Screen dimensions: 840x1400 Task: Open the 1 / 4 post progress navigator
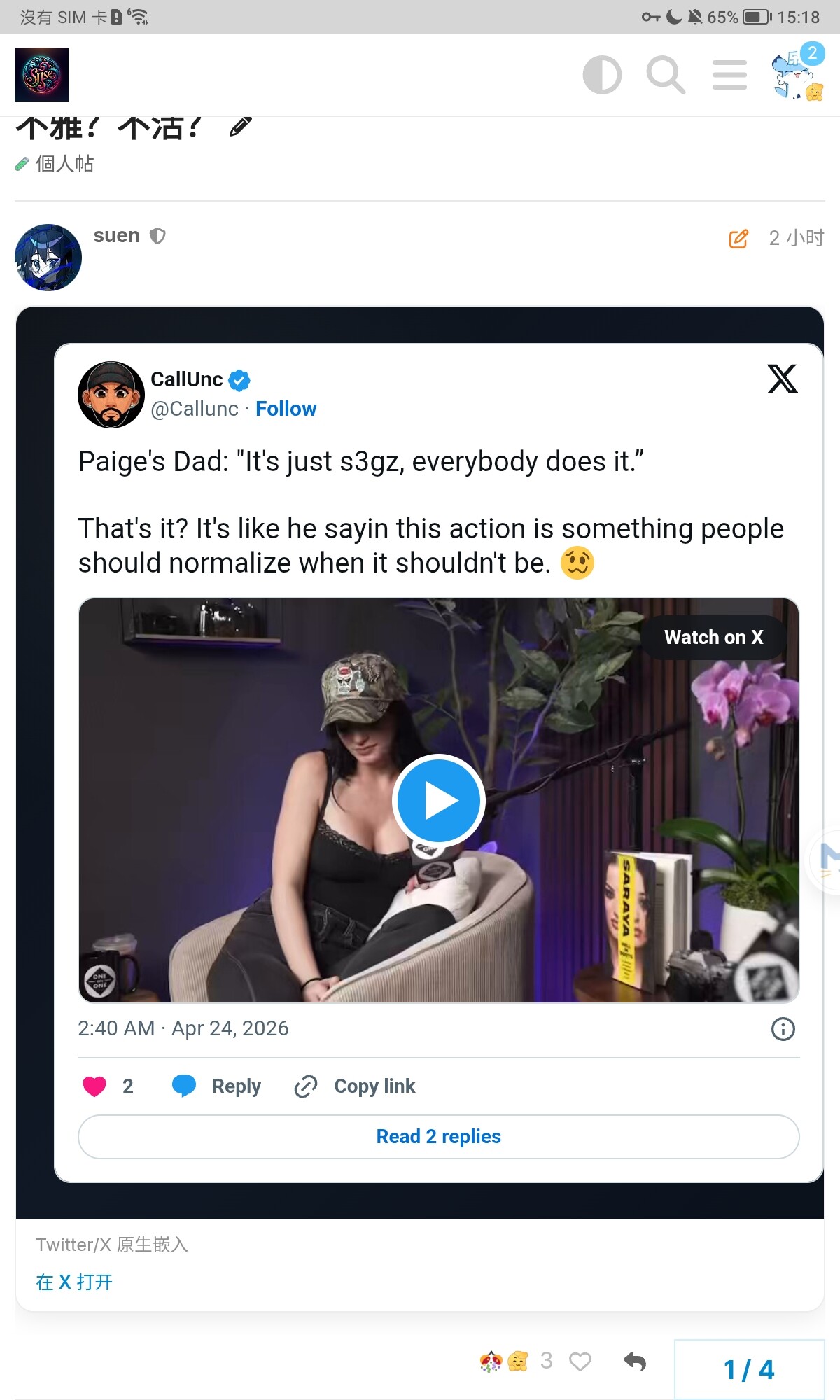[x=749, y=1369]
